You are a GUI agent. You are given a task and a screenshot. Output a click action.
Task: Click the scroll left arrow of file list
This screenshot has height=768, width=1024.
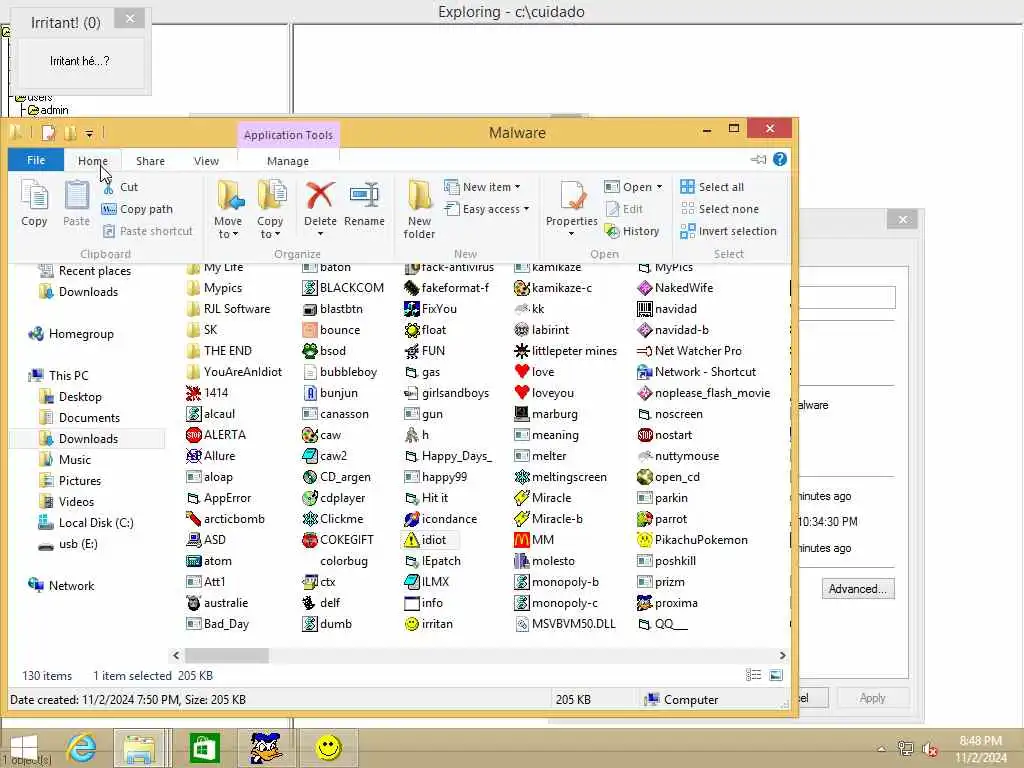click(x=176, y=655)
